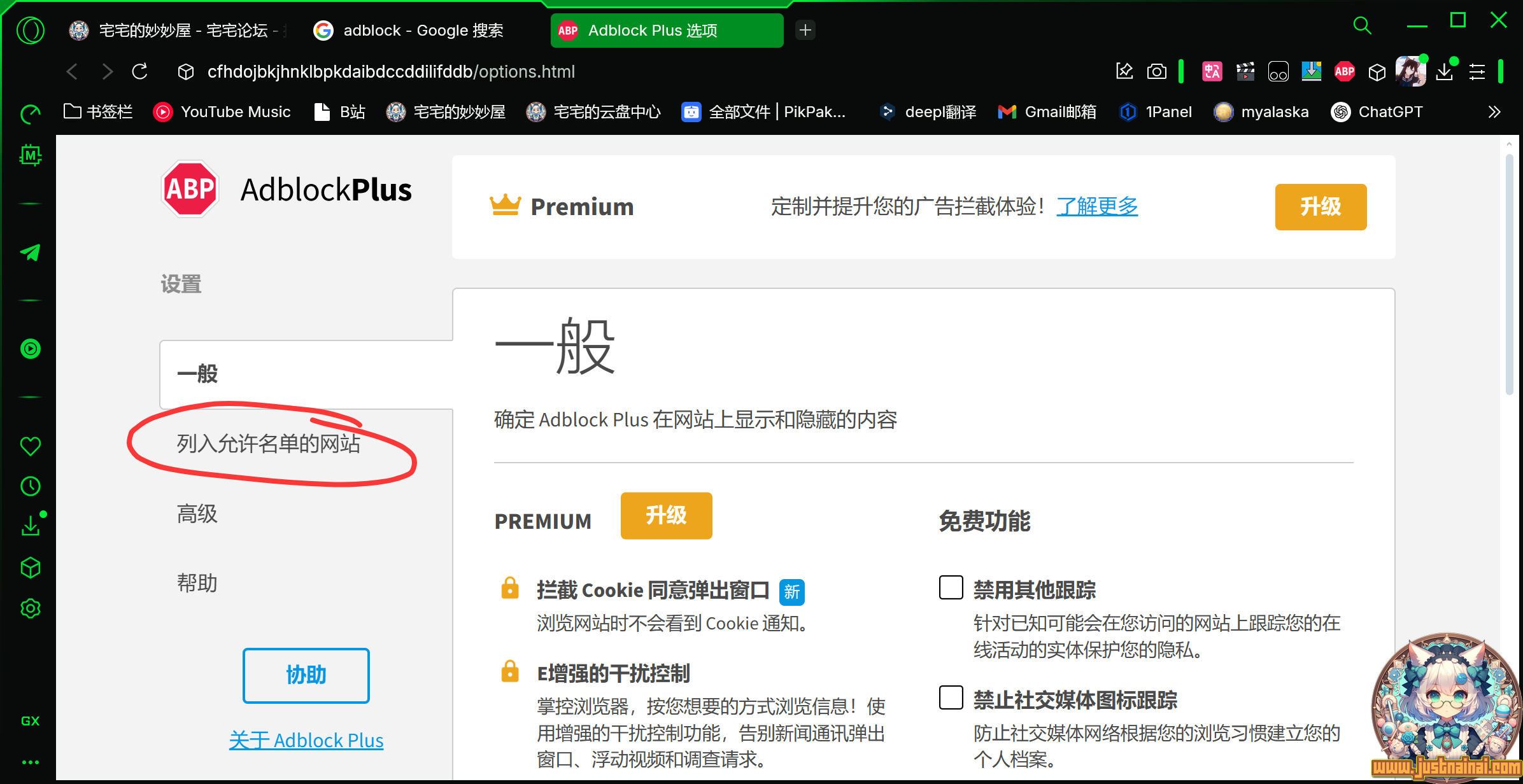The image size is (1523, 784).
Task: Switch to 宅宅的妙妙屋 - 宅宅论坛 tab
Action: 178,30
